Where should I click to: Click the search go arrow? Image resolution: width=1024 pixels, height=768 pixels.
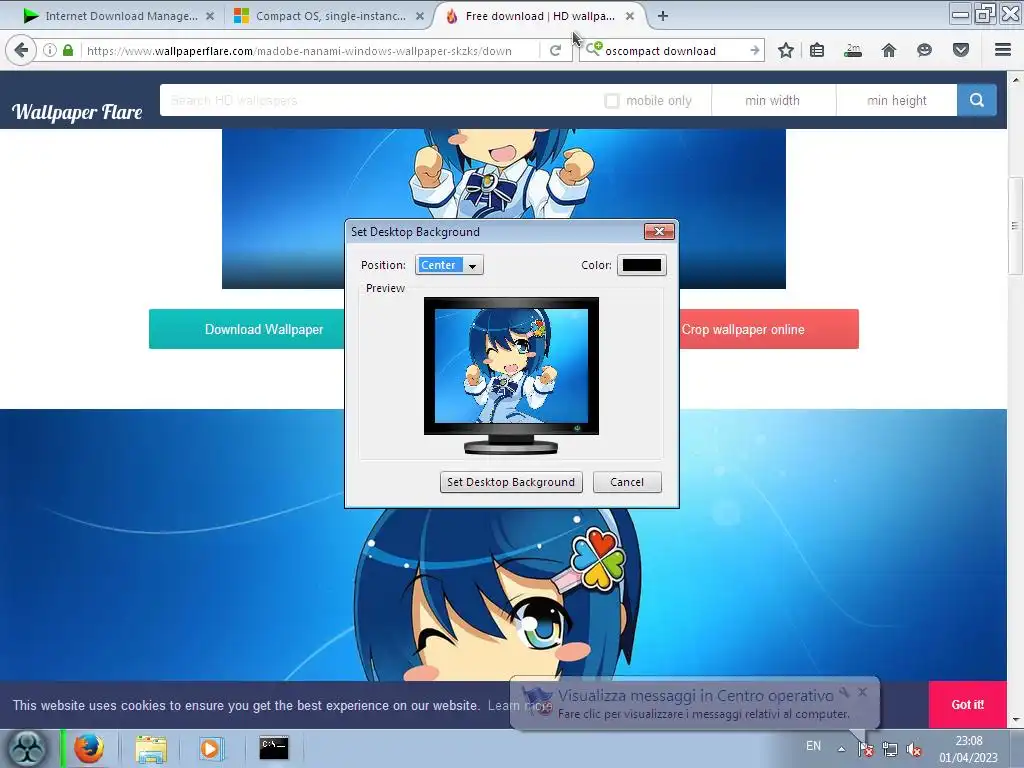[x=755, y=50]
